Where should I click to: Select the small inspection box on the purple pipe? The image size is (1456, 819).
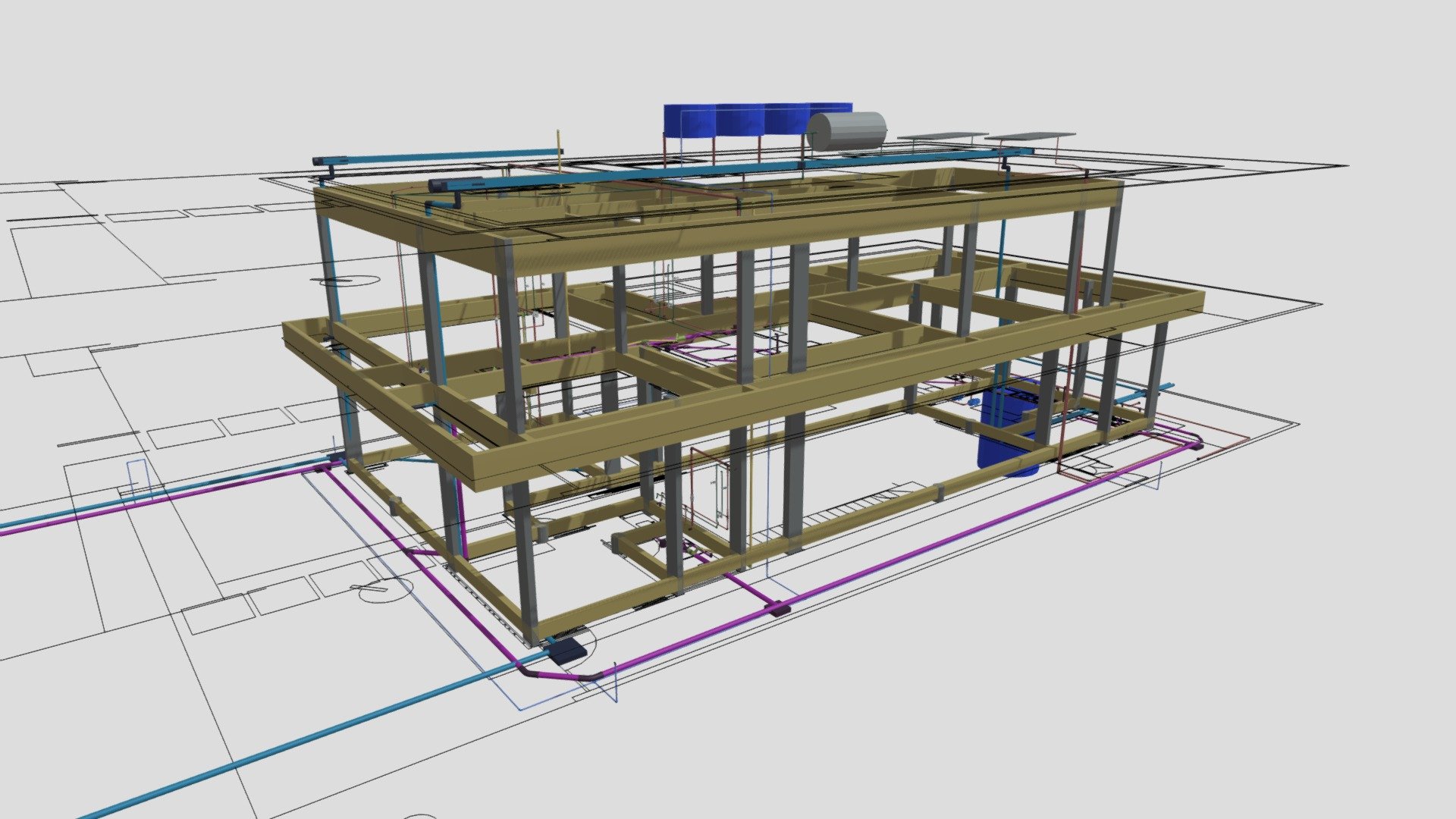point(780,607)
